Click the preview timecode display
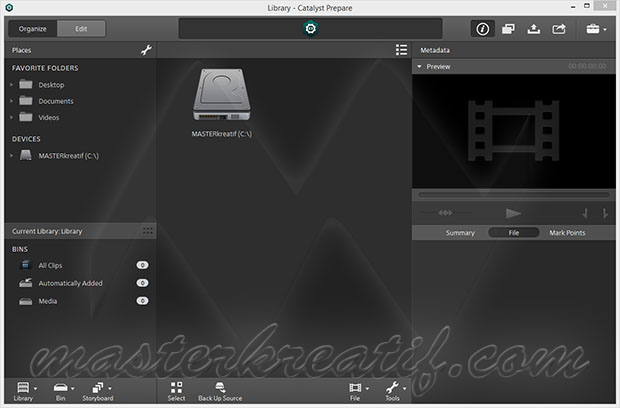Viewport: 620px width, 408px height. coord(587,66)
